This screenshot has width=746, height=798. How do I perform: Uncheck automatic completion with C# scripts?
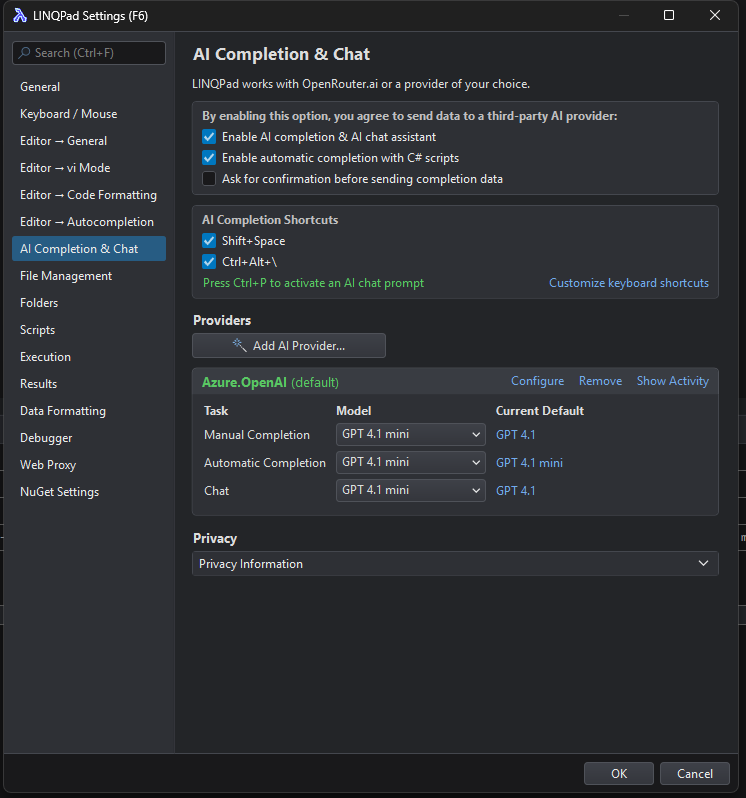click(209, 158)
